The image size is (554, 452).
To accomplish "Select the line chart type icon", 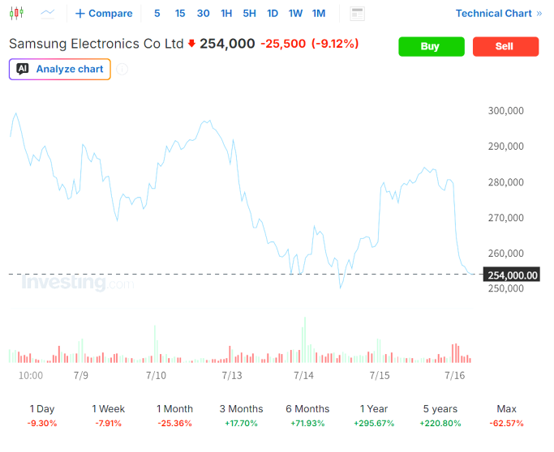I will pos(47,13).
